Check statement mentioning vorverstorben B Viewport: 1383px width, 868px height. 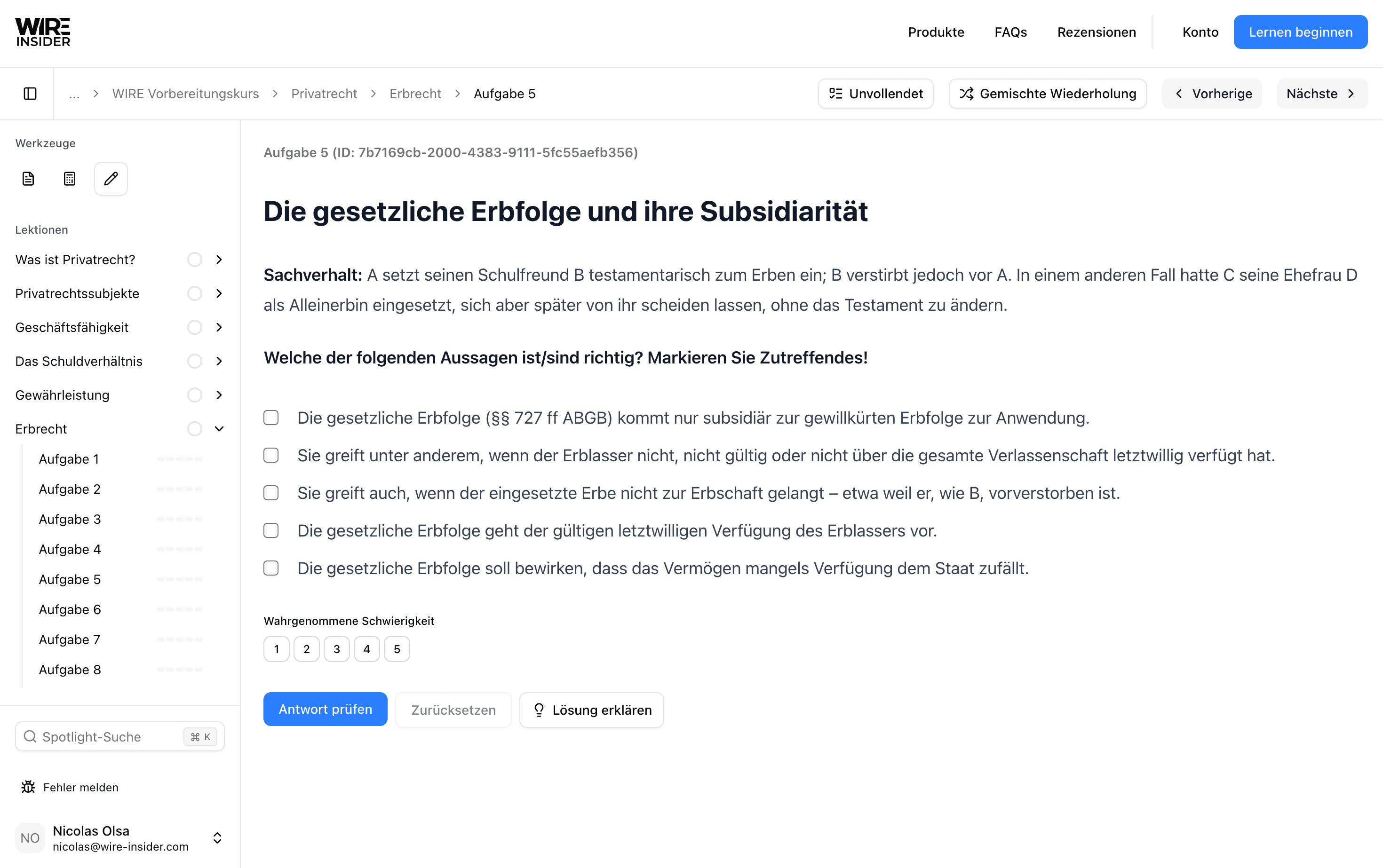[271, 493]
